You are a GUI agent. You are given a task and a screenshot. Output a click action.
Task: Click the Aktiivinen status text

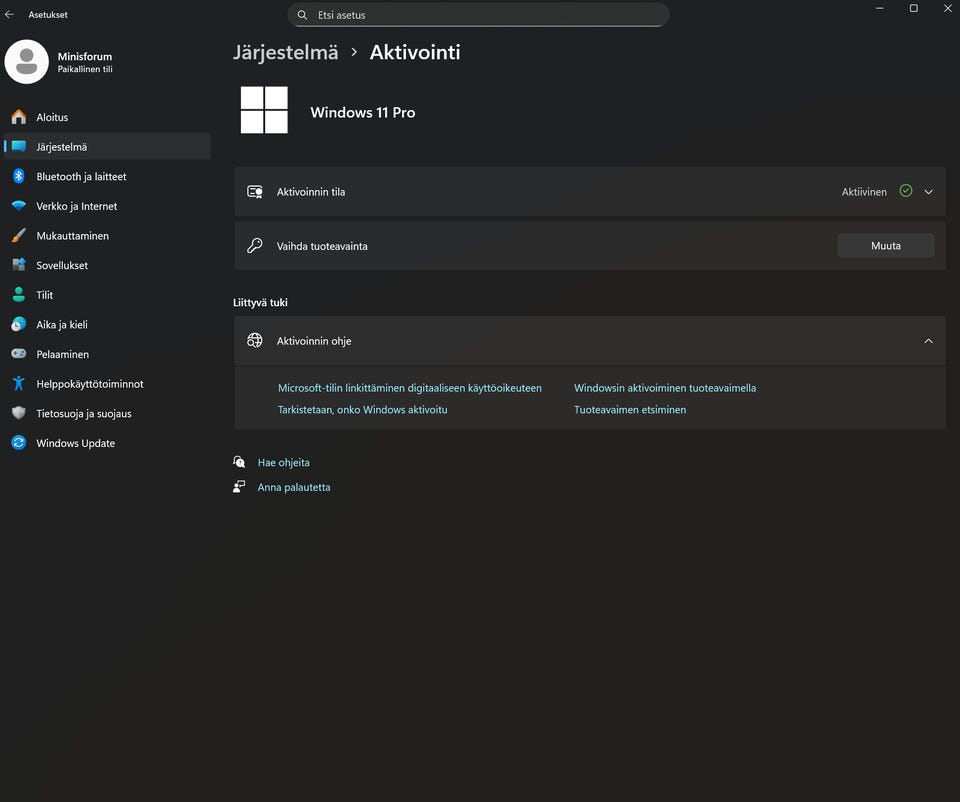point(864,192)
